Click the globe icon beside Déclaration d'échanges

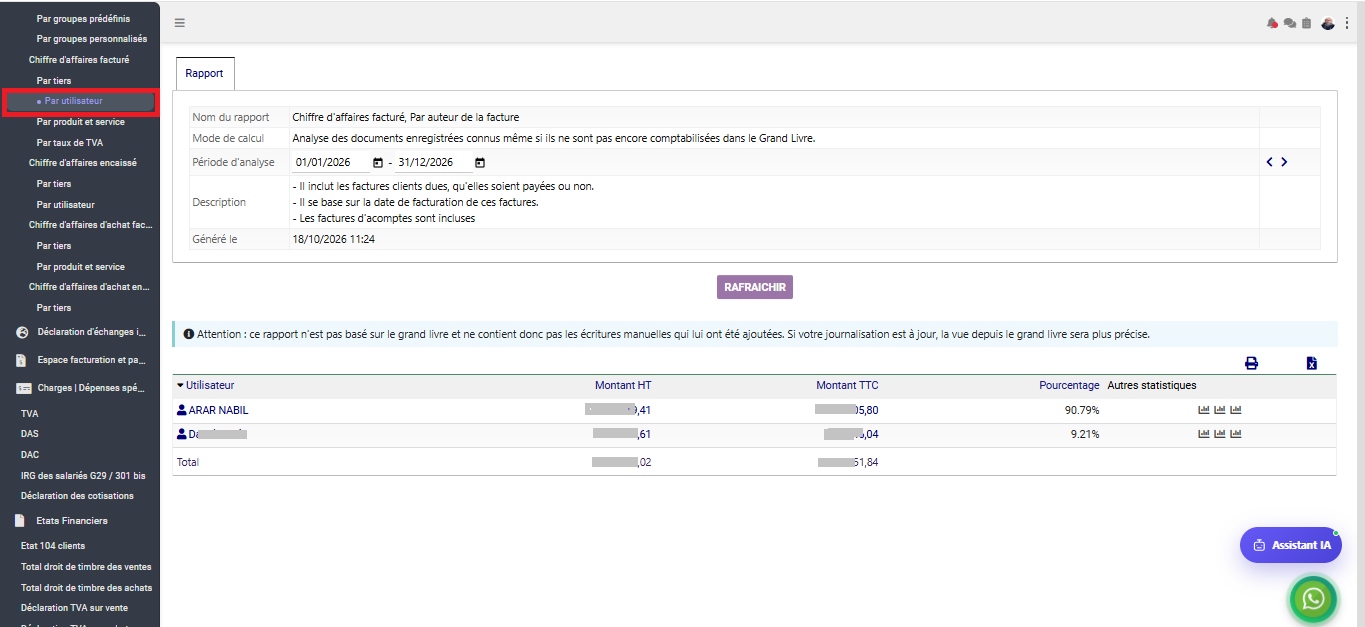coord(22,332)
